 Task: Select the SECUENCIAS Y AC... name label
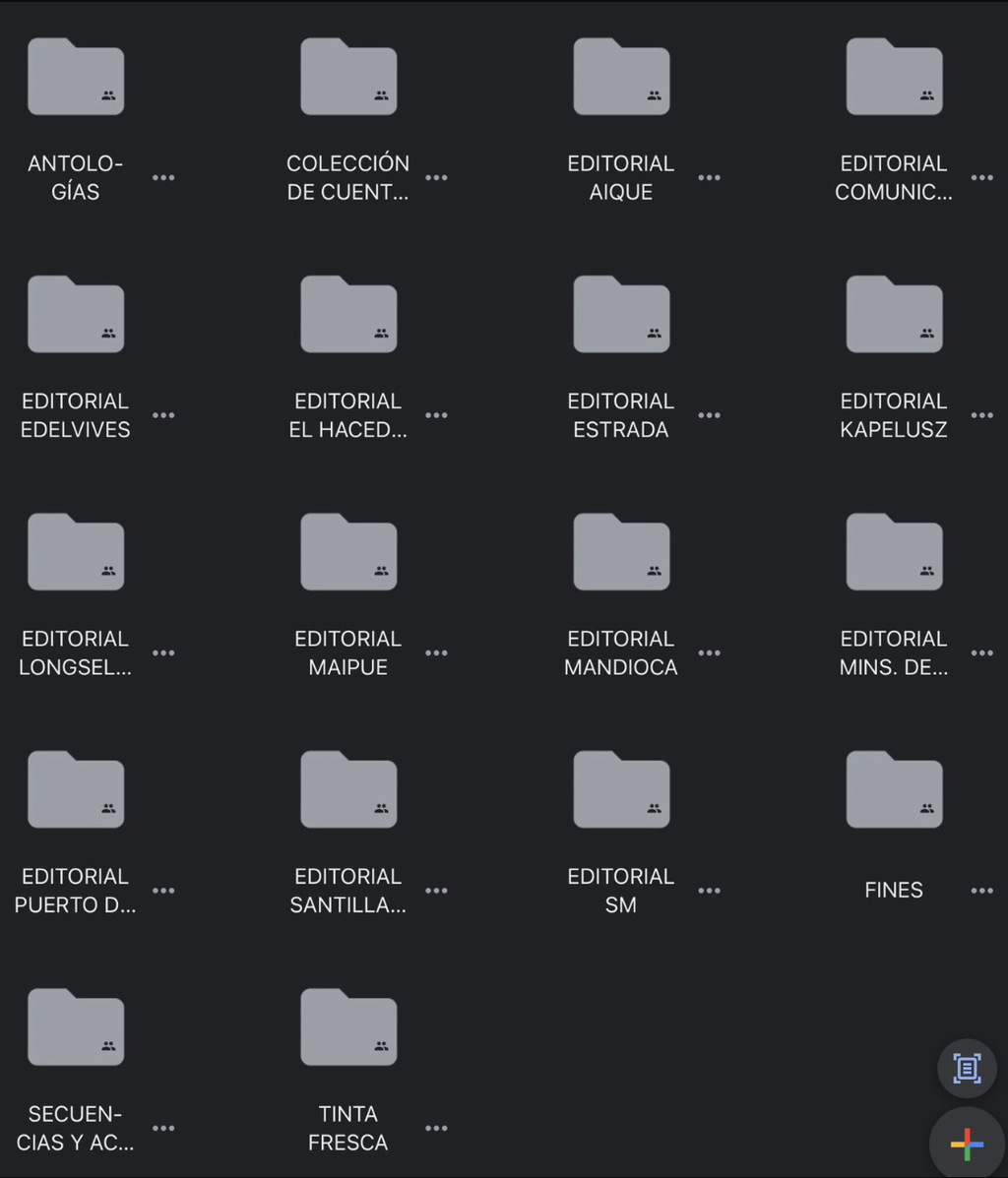(x=75, y=1128)
